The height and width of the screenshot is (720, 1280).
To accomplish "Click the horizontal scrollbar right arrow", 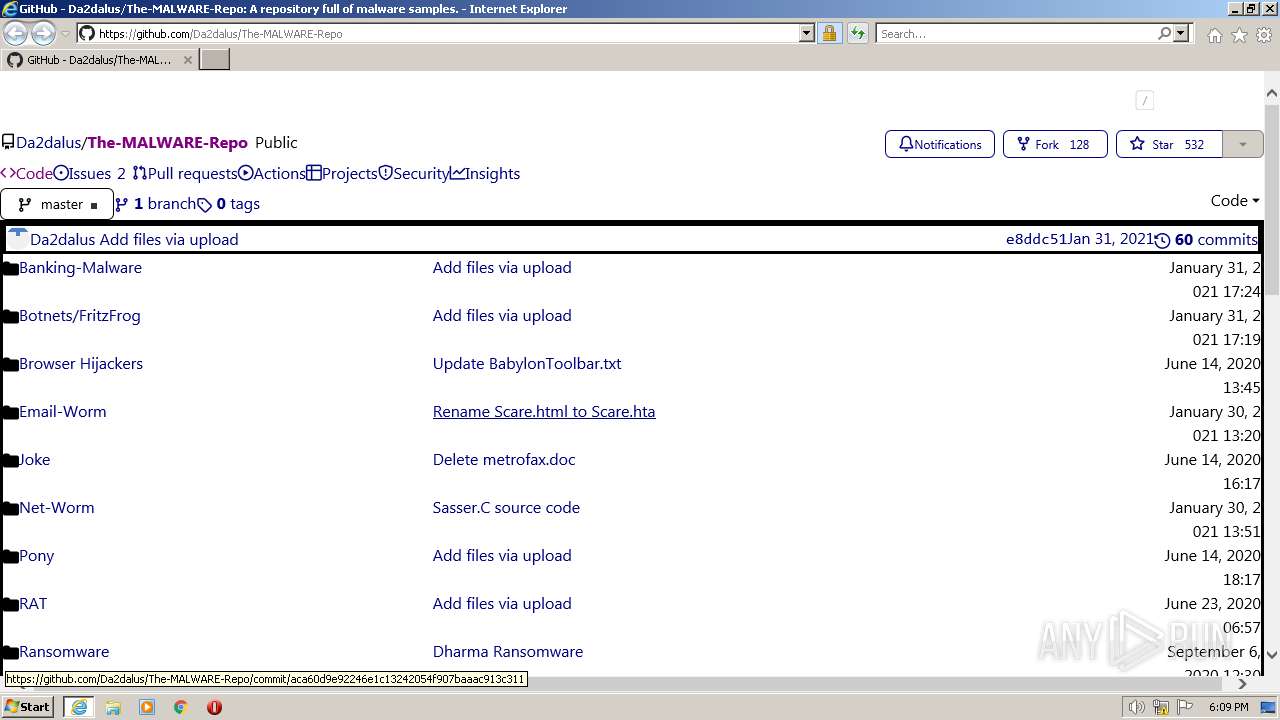I will pyautogui.click(x=1243, y=684).
